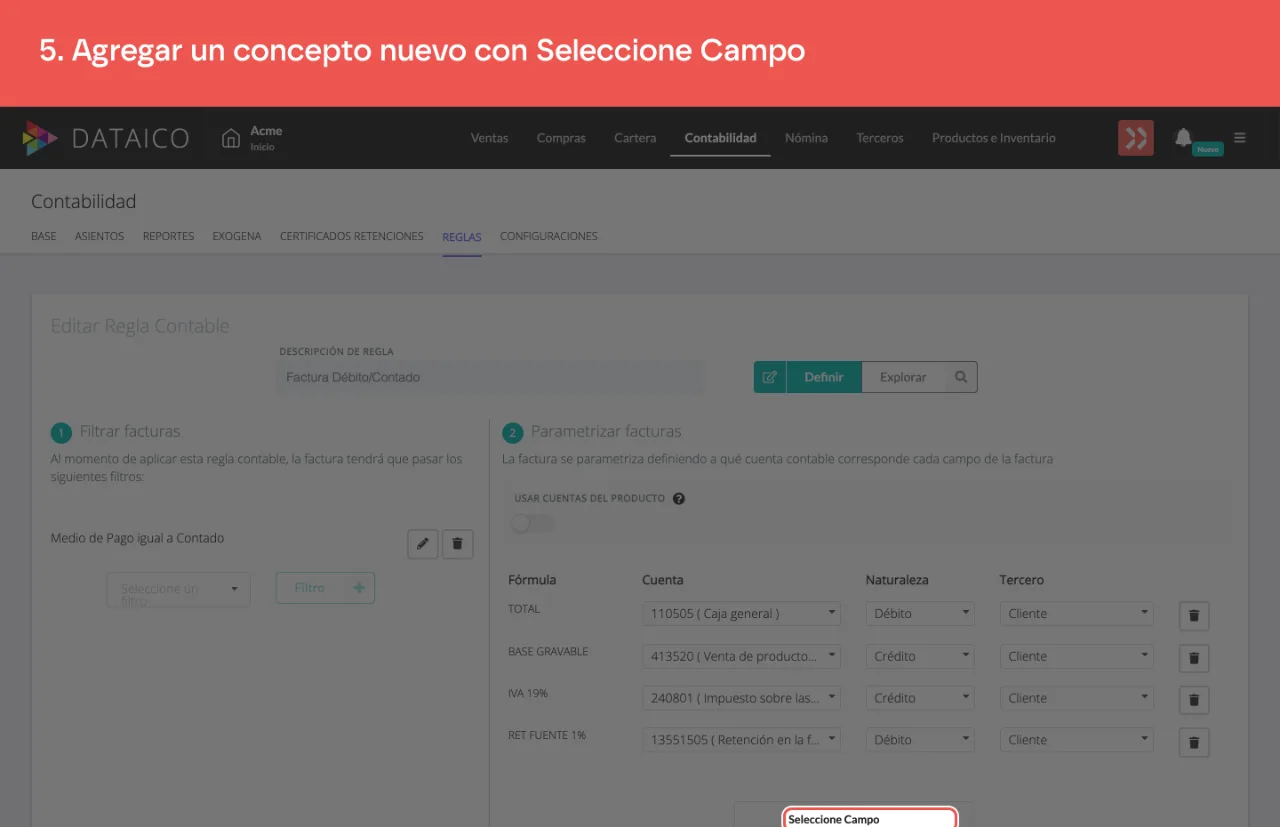The image size is (1280, 827).
Task: Open the notifications bell
Action: (1184, 137)
